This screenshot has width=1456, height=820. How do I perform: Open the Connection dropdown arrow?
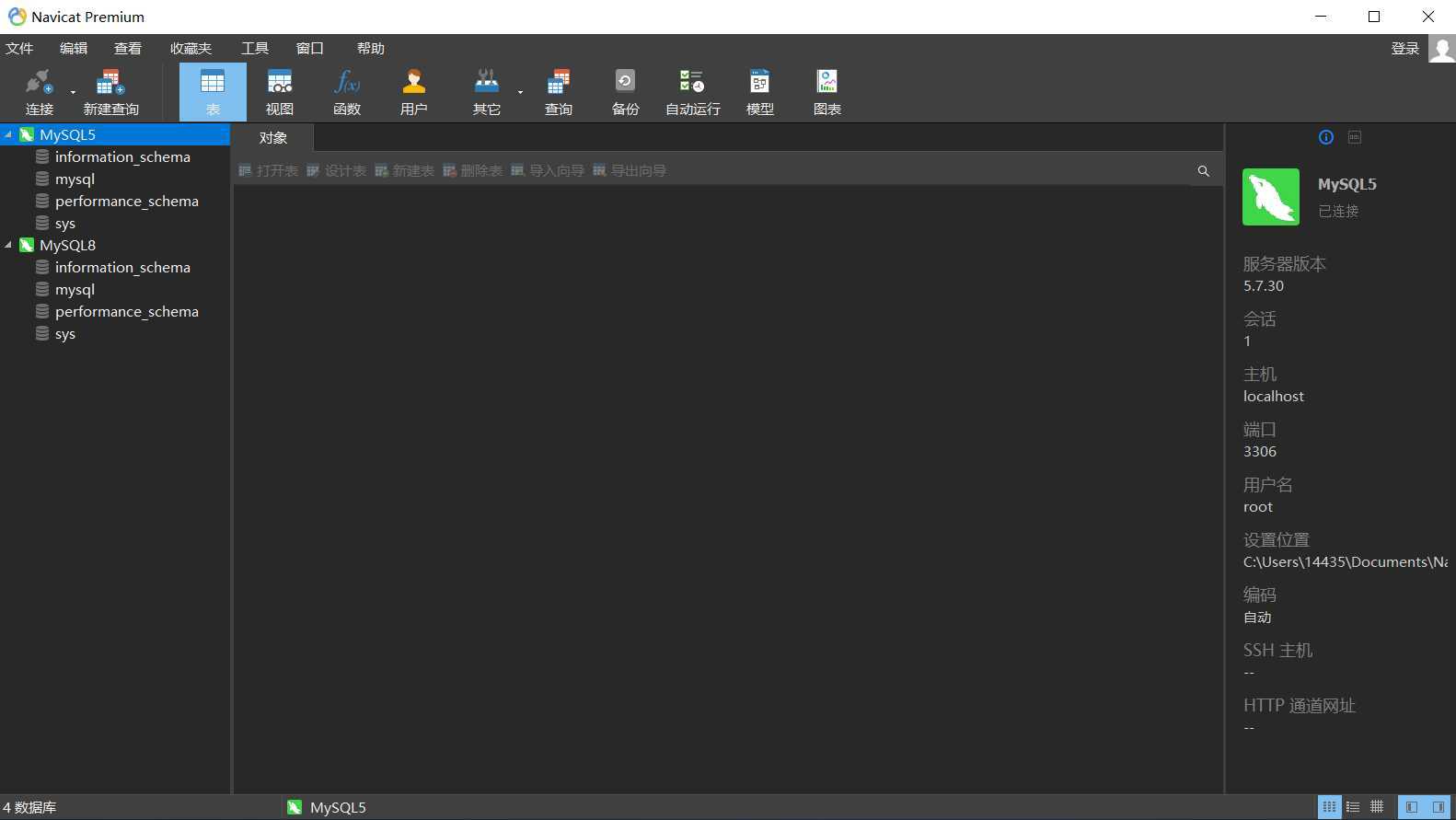(x=73, y=92)
